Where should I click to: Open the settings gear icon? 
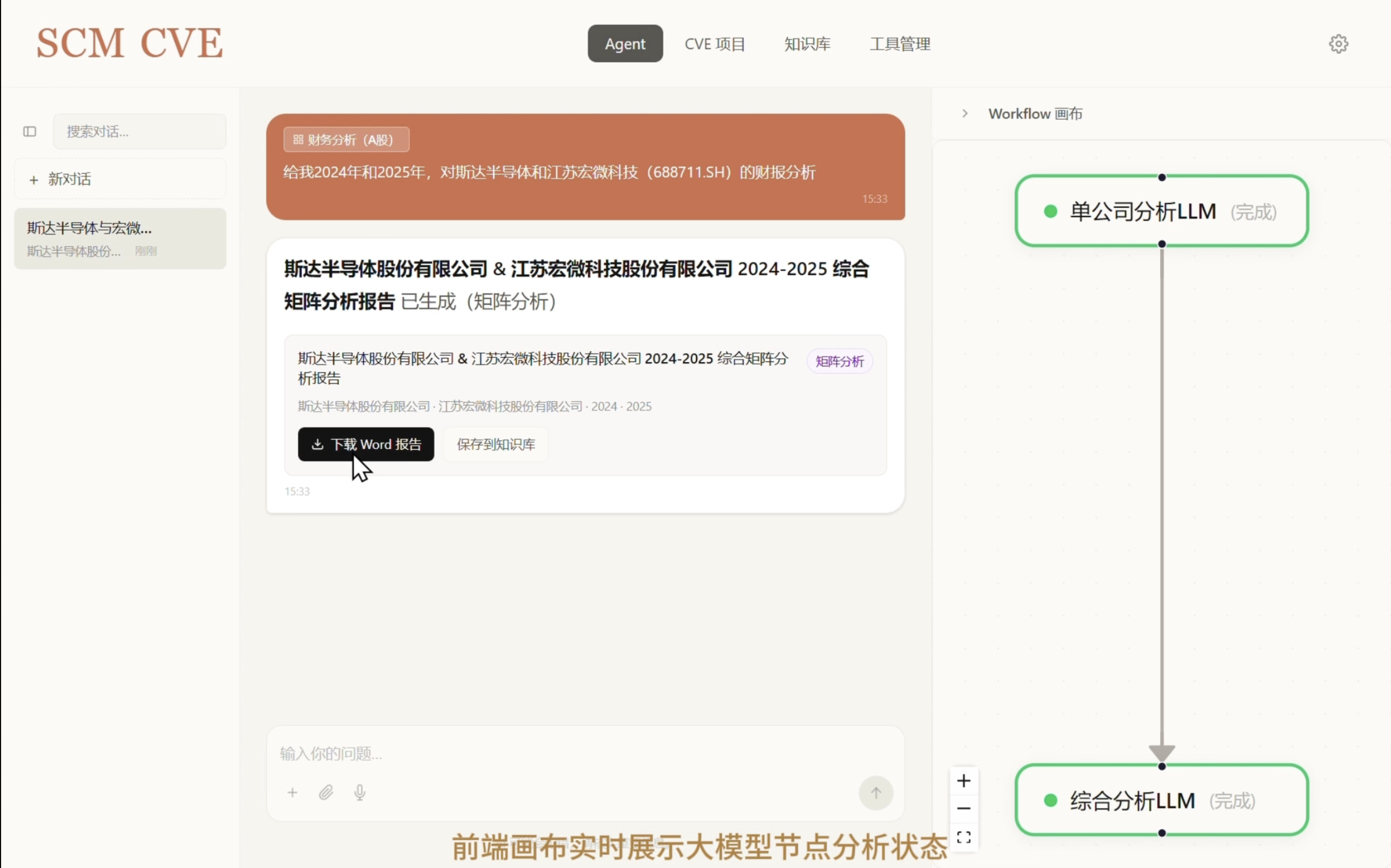click(1338, 44)
